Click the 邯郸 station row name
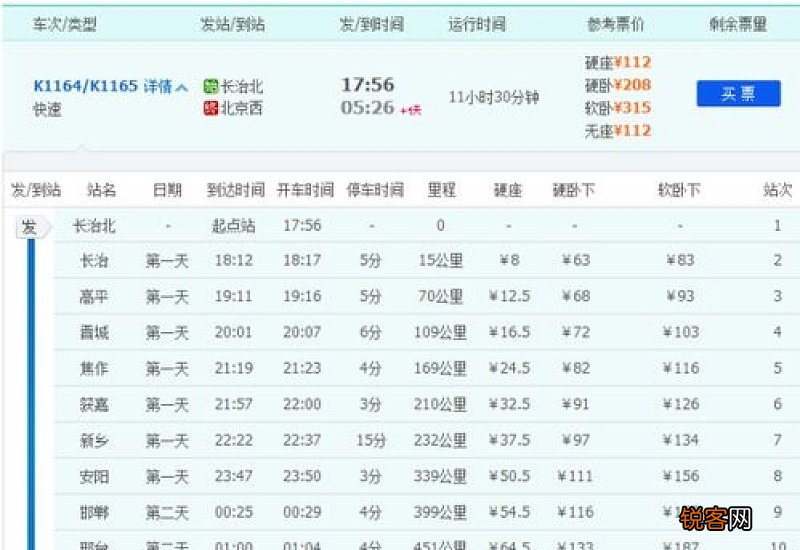The image size is (800, 550). [94, 512]
